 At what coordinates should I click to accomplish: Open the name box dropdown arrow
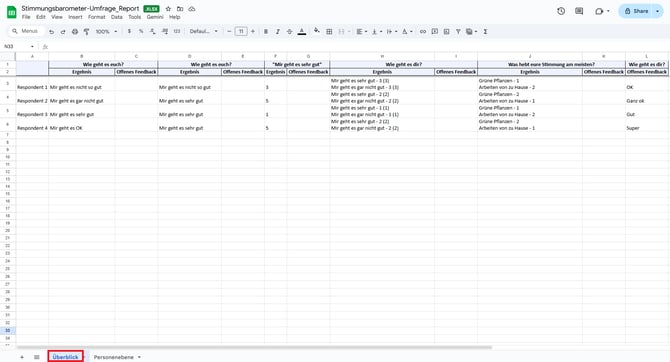[x=32, y=47]
